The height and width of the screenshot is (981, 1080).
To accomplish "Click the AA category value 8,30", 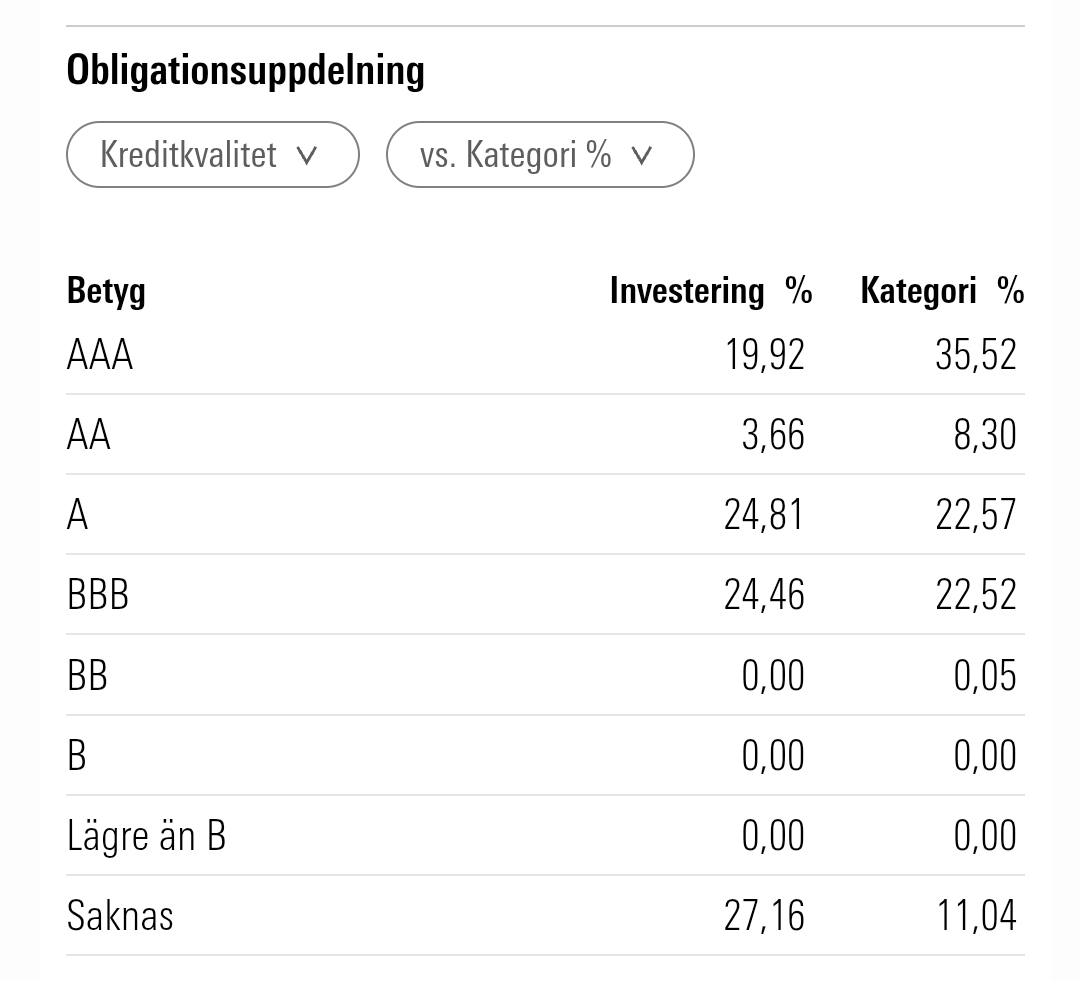I will (985, 435).
